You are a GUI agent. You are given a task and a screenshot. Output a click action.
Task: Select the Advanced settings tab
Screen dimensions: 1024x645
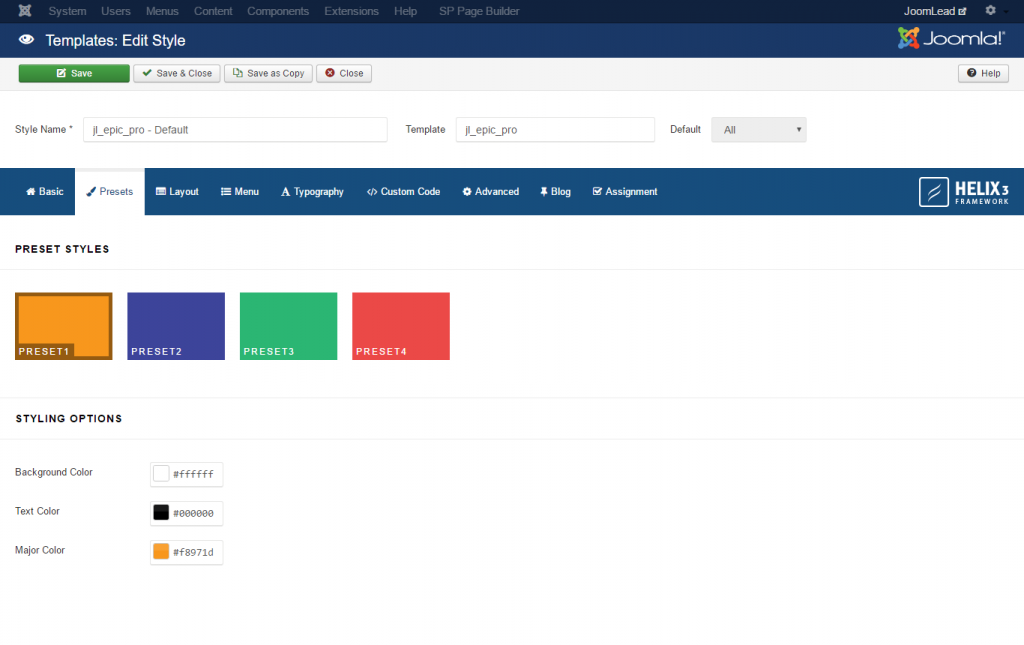coord(490,191)
